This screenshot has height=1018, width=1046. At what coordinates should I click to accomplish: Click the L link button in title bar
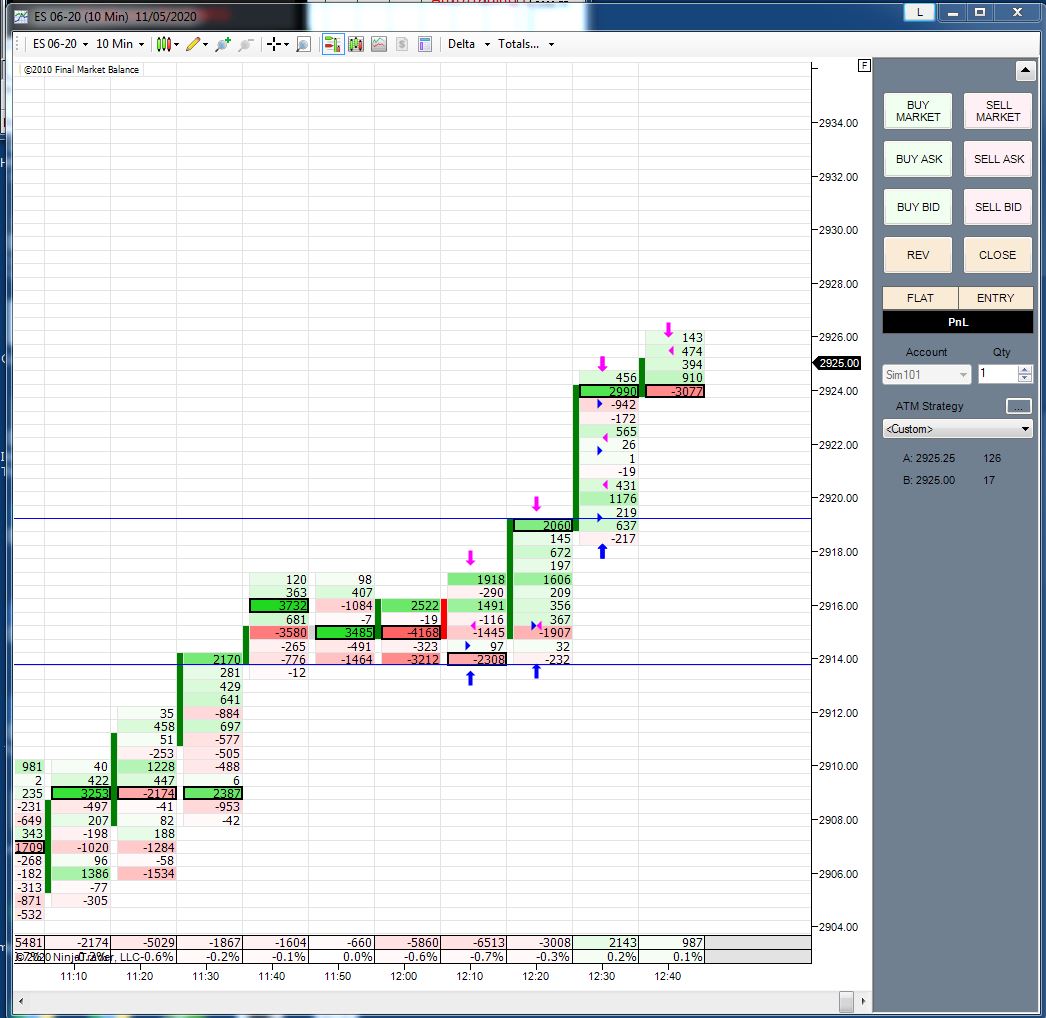(919, 12)
